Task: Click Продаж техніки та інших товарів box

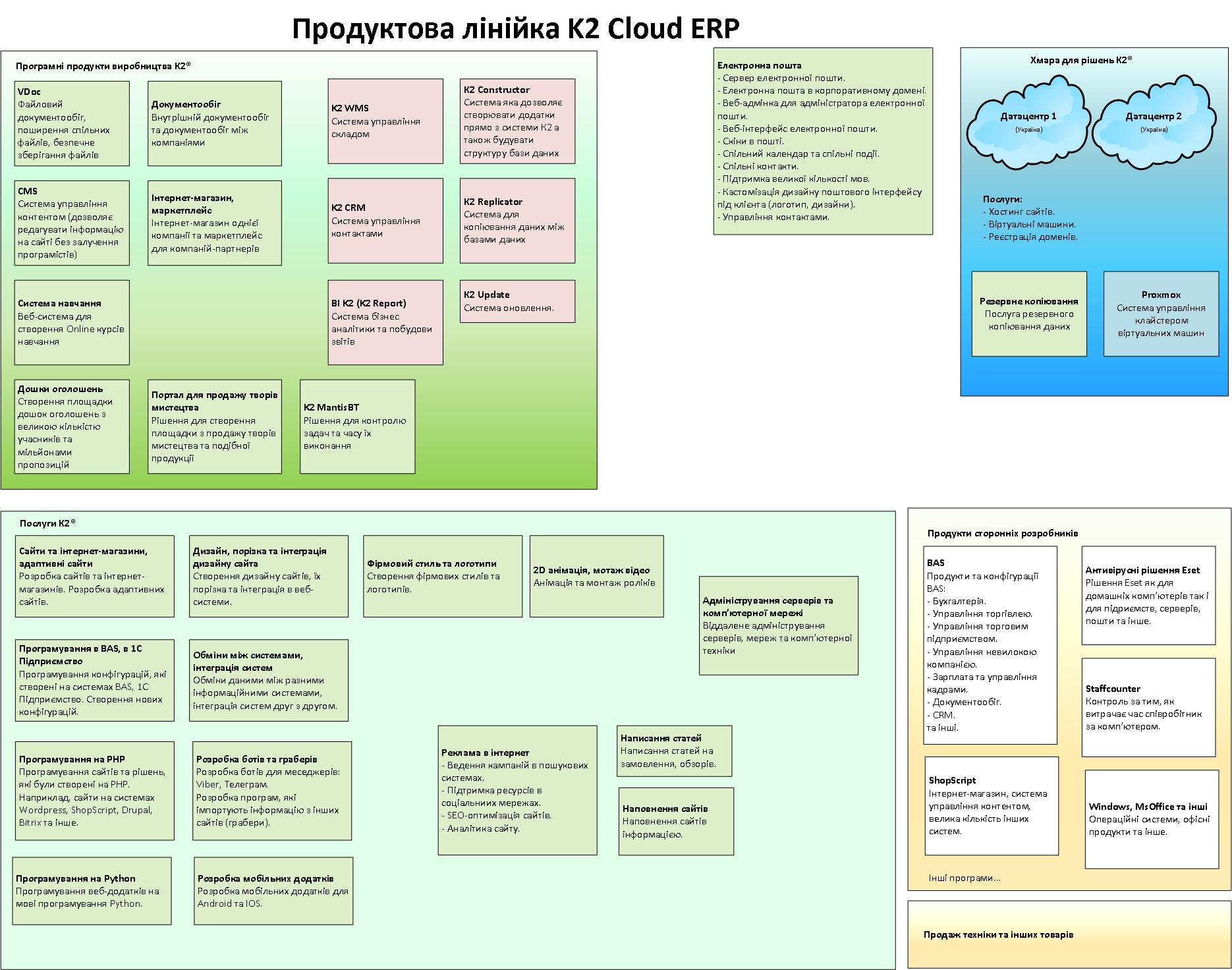Action: [1069, 934]
